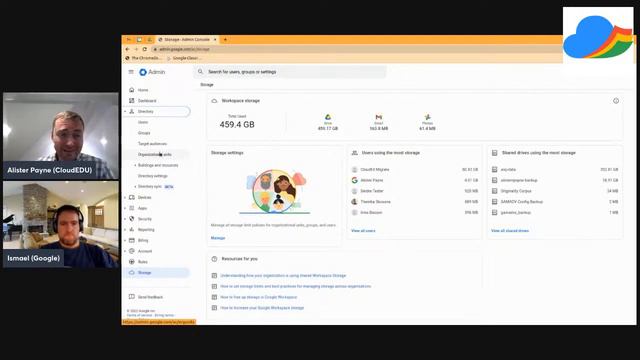
Task: Click the Gmail storage icon
Action: 379,117
